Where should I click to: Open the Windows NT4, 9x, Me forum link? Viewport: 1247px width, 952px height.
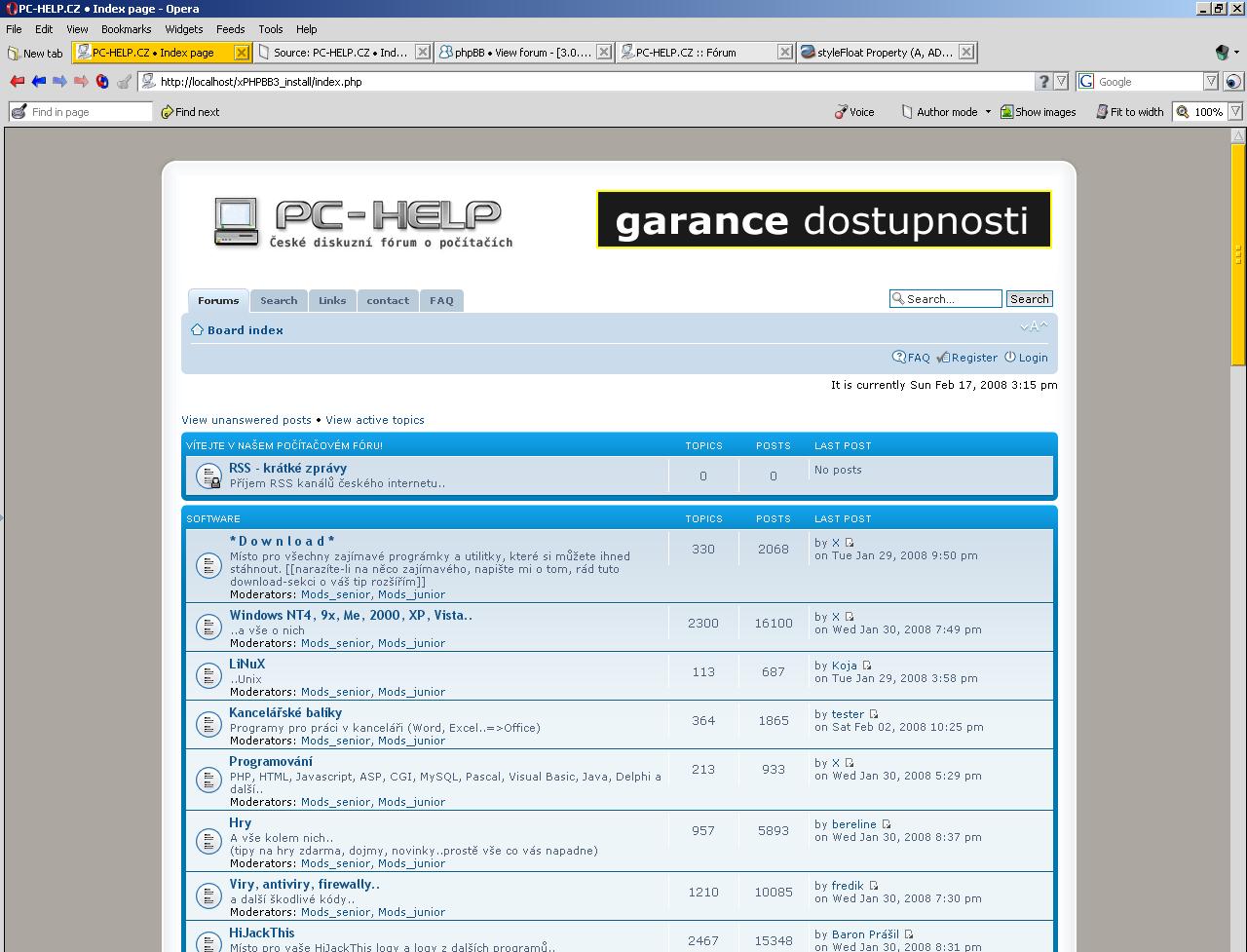pos(350,615)
